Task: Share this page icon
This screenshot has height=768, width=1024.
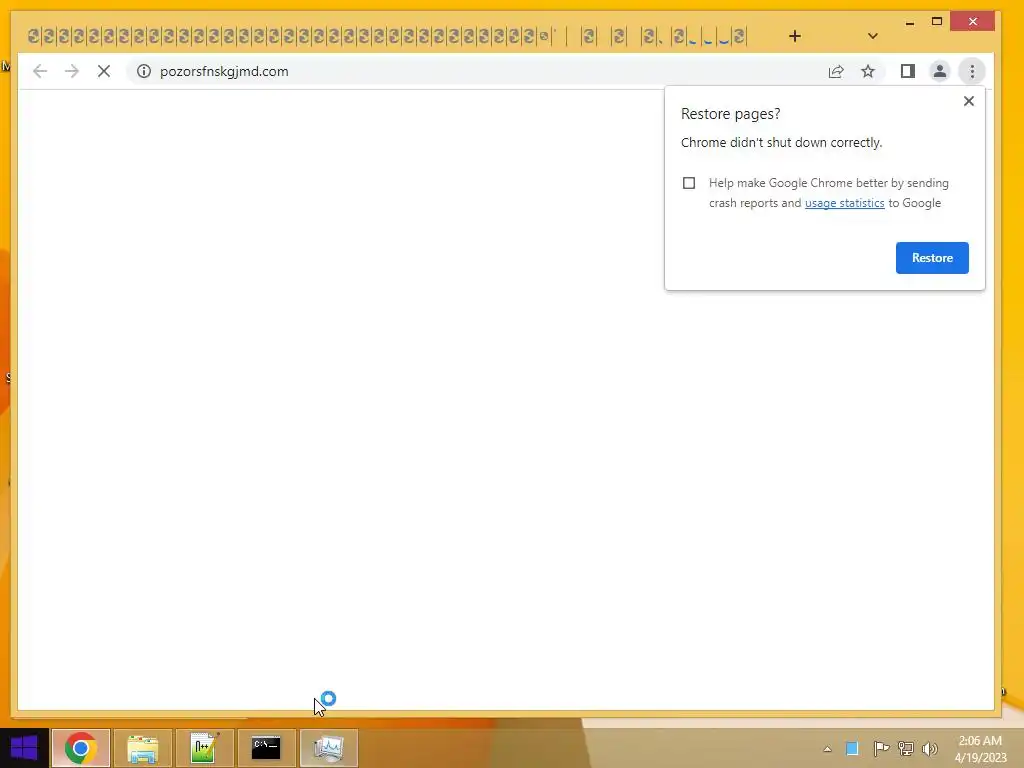Action: (836, 71)
